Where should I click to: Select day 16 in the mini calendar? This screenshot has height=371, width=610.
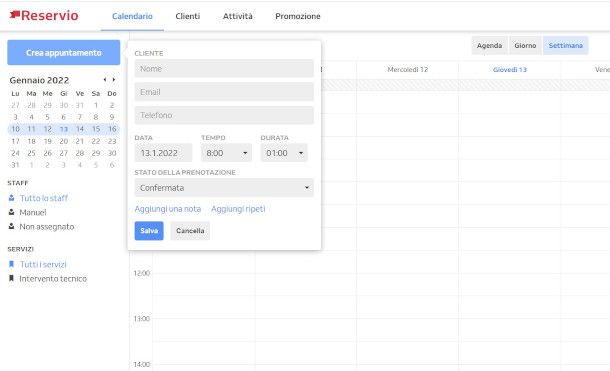[112, 129]
